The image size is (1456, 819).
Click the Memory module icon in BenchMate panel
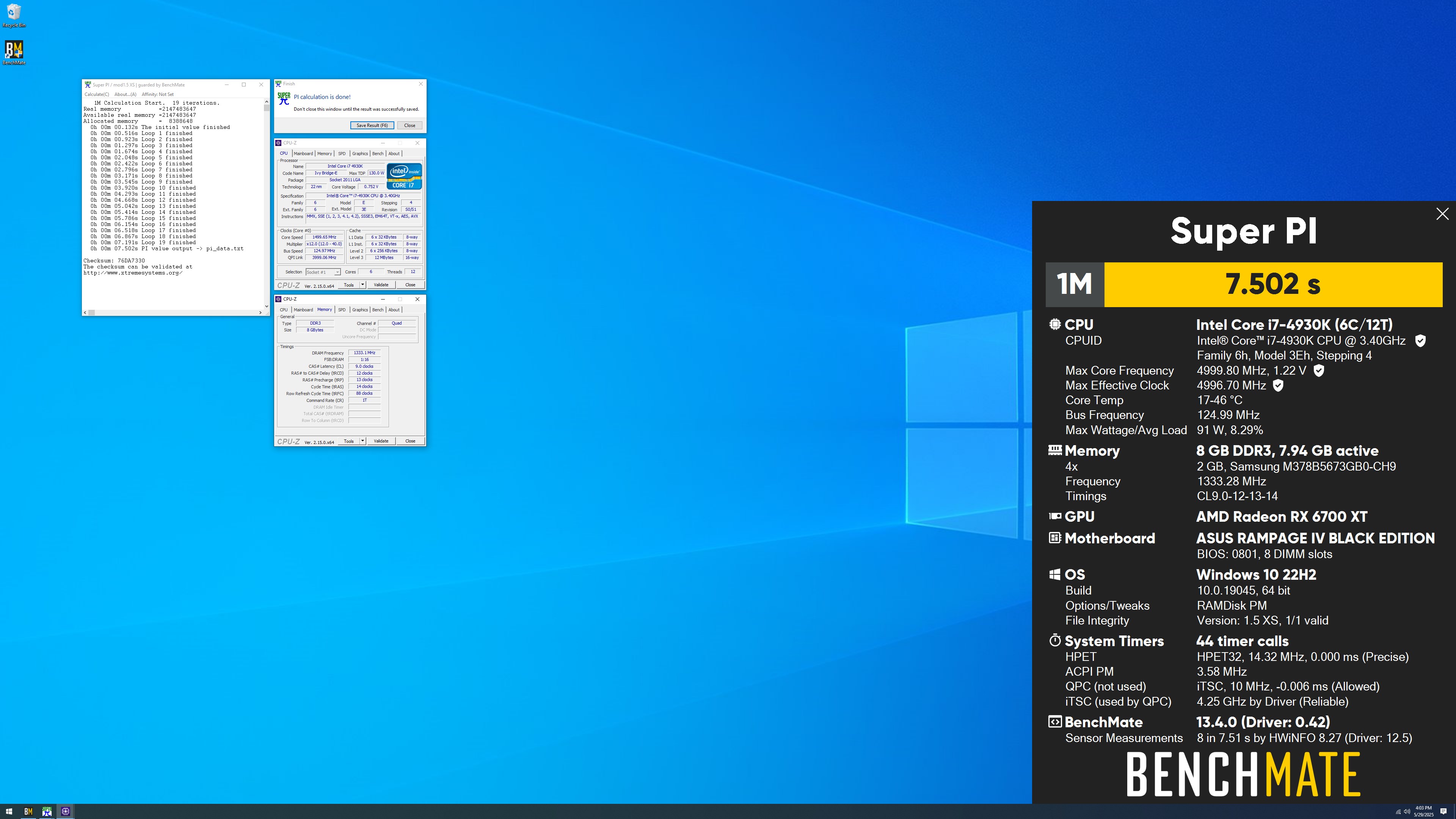[1055, 450]
